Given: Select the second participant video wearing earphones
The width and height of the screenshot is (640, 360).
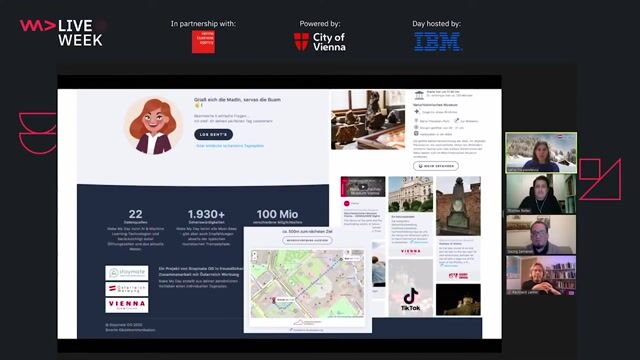Looking at the screenshot, I should pos(541,194).
